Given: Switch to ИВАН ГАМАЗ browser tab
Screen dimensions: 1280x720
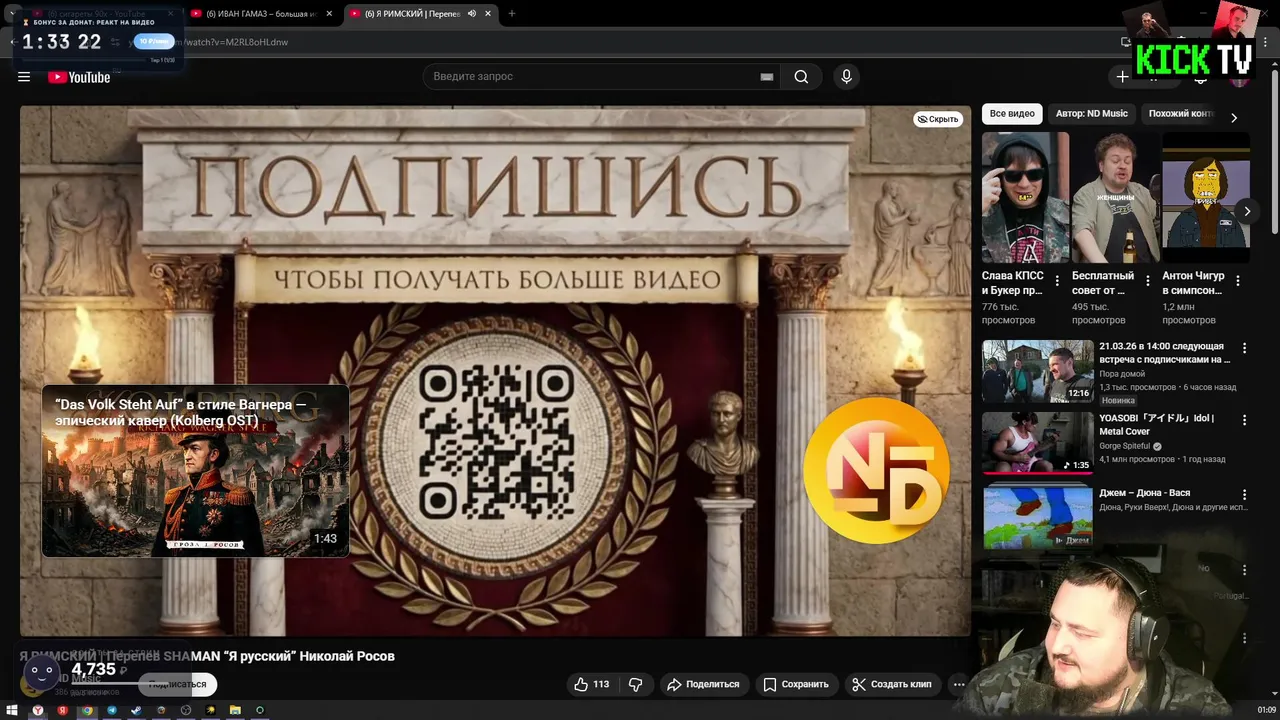Looking at the screenshot, I should click(x=261, y=14).
